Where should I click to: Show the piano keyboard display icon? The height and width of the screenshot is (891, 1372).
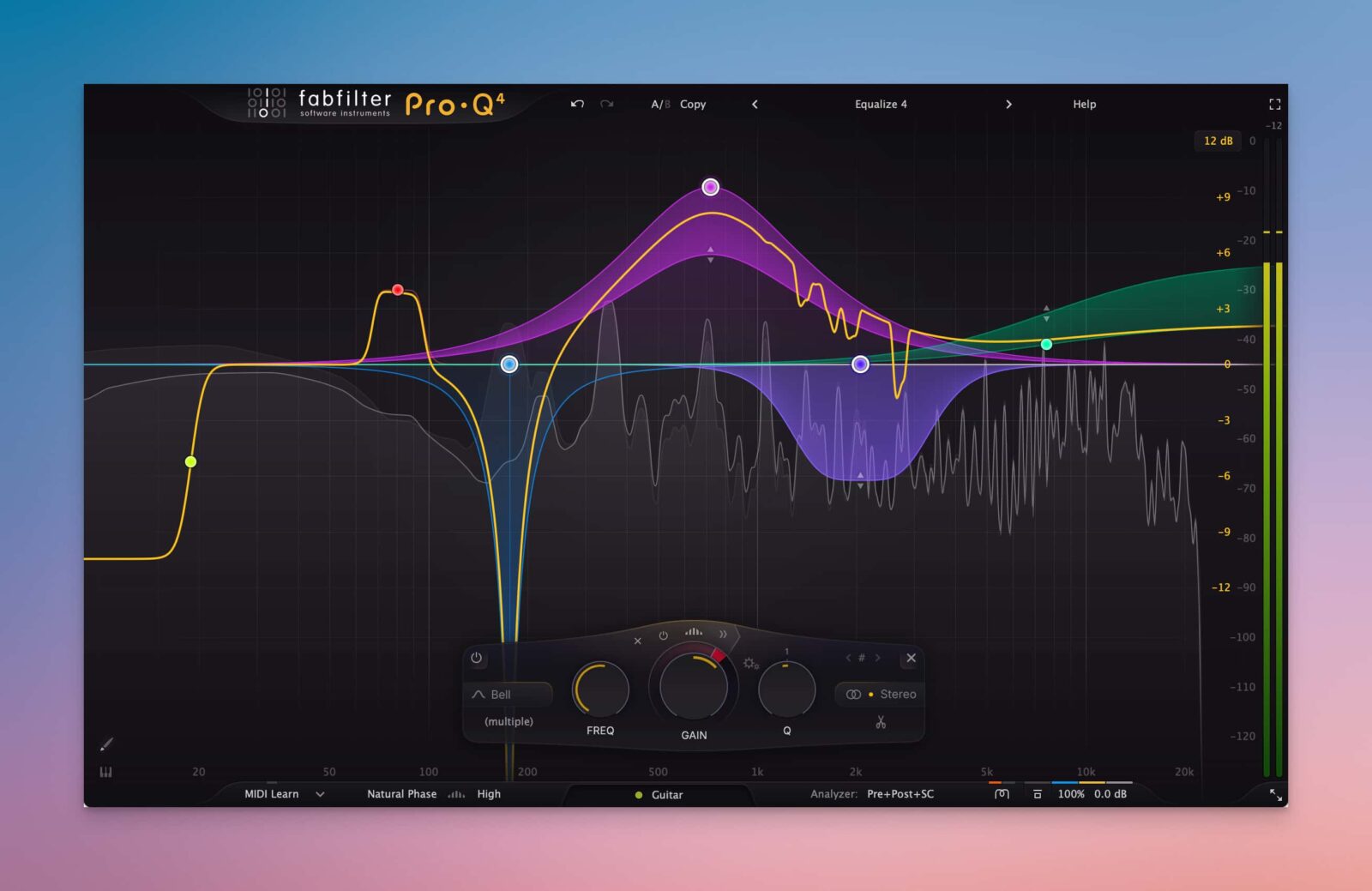(x=105, y=772)
